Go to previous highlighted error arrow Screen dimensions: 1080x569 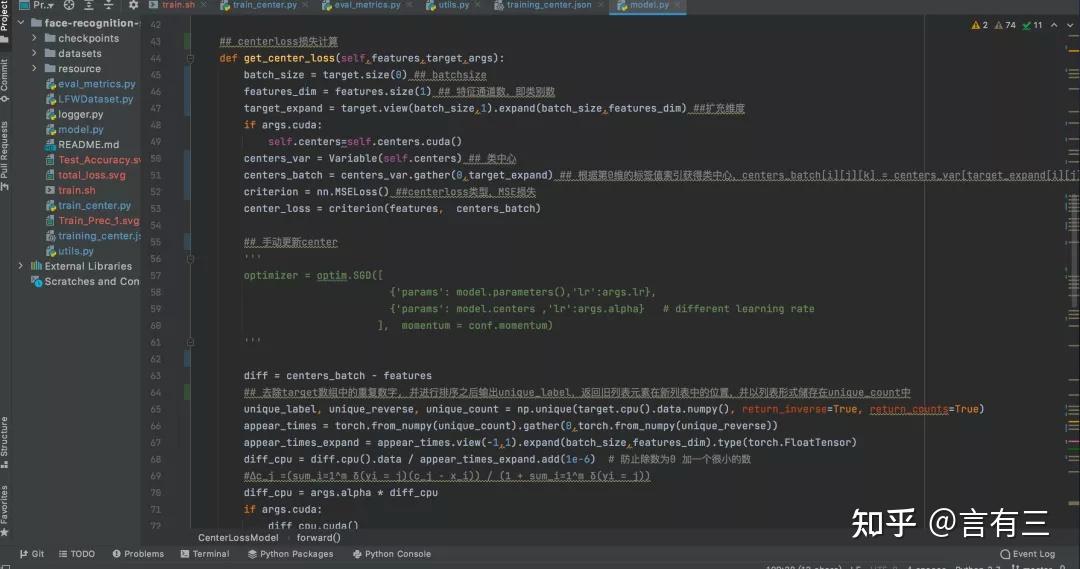pos(1054,25)
